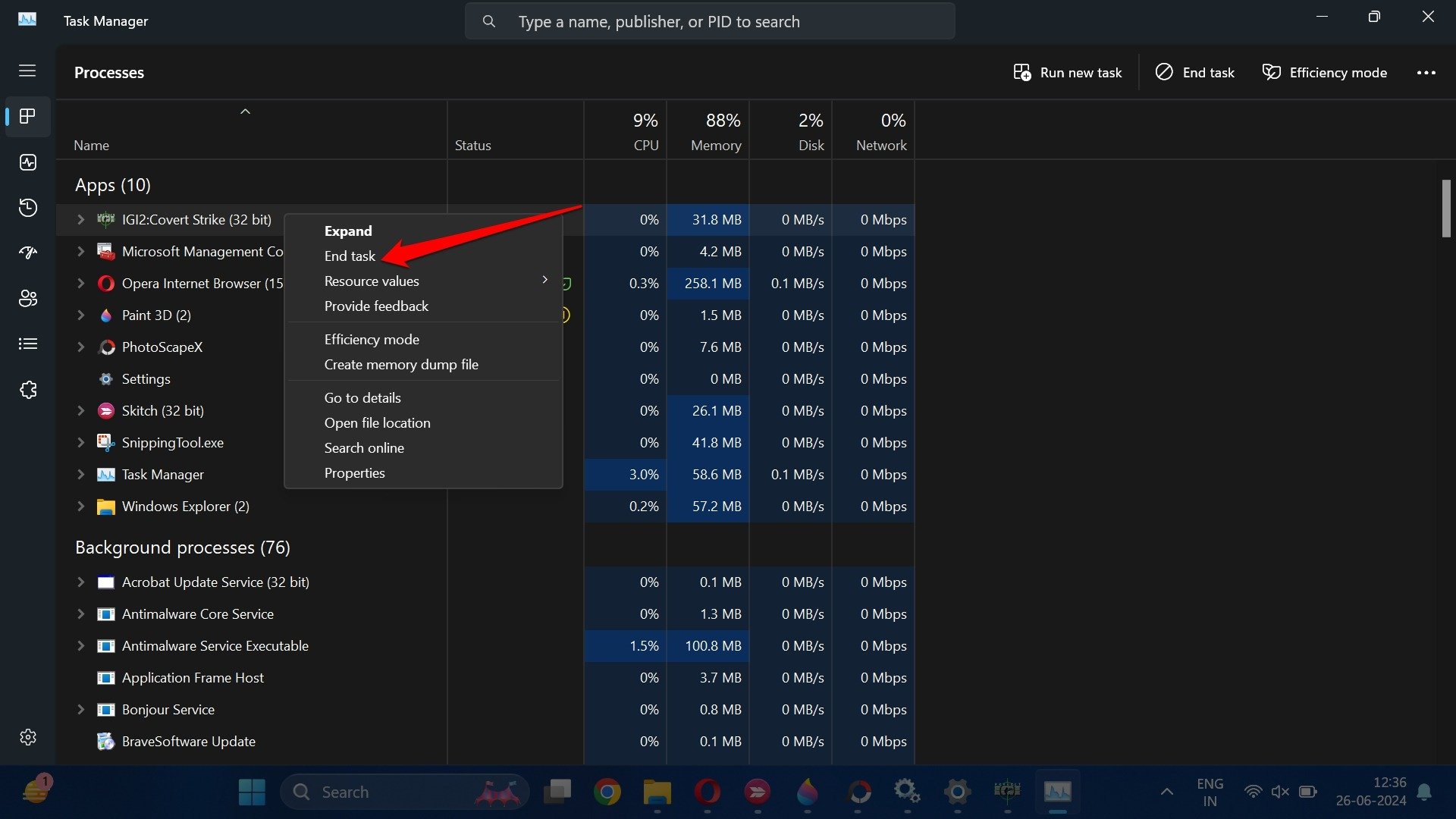Click the Users panel icon in sidebar
1456x819 pixels.
click(x=27, y=298)
